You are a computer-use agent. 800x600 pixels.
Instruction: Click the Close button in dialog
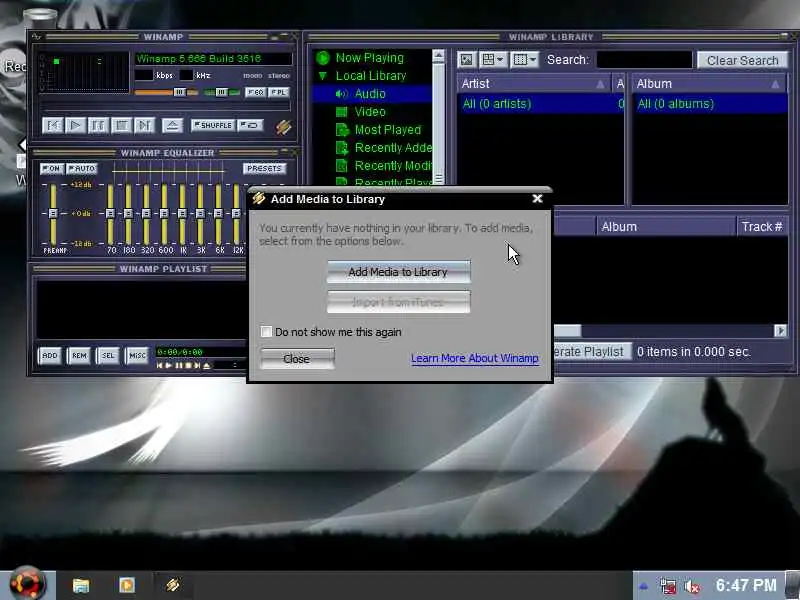click(x=297, y=359)
